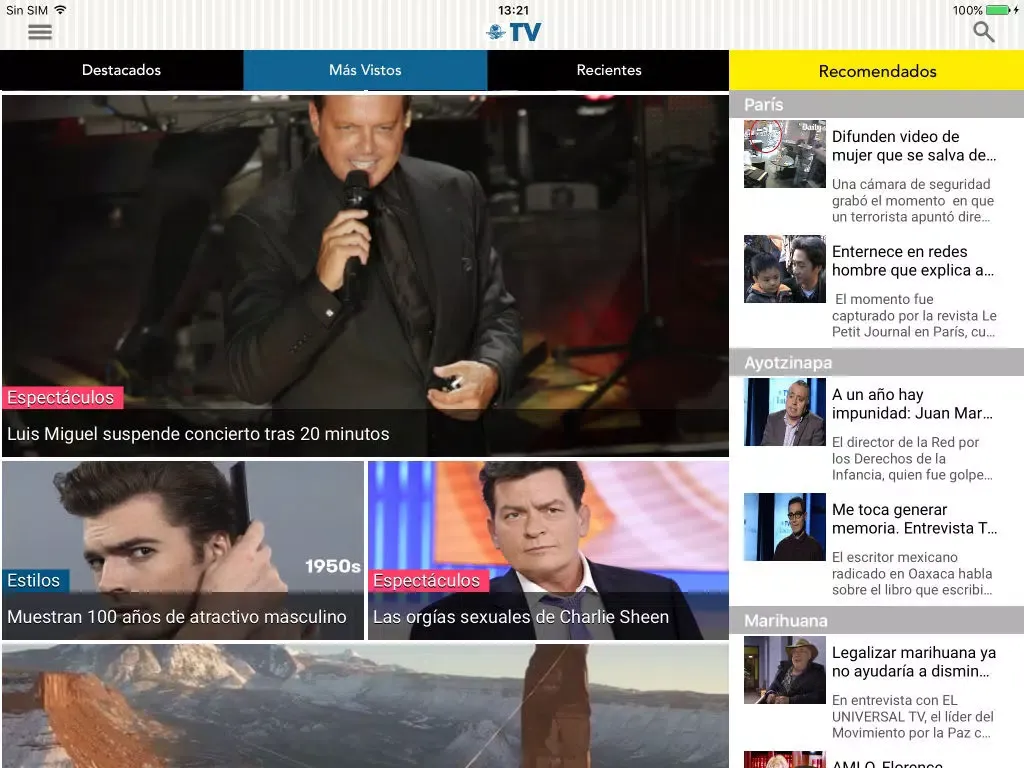Tap 'El escritor mexicano radicado en Oaxaca' description
Viewport: 1024px width, 768px height.
[x=912, y=573]
